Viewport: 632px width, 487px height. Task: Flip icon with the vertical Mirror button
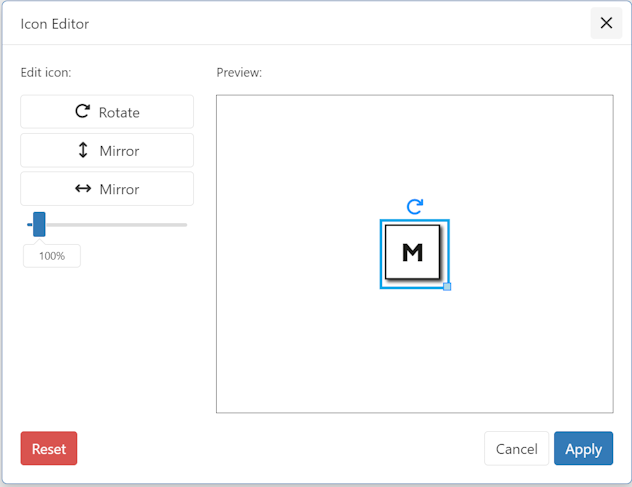coord(107,150)
